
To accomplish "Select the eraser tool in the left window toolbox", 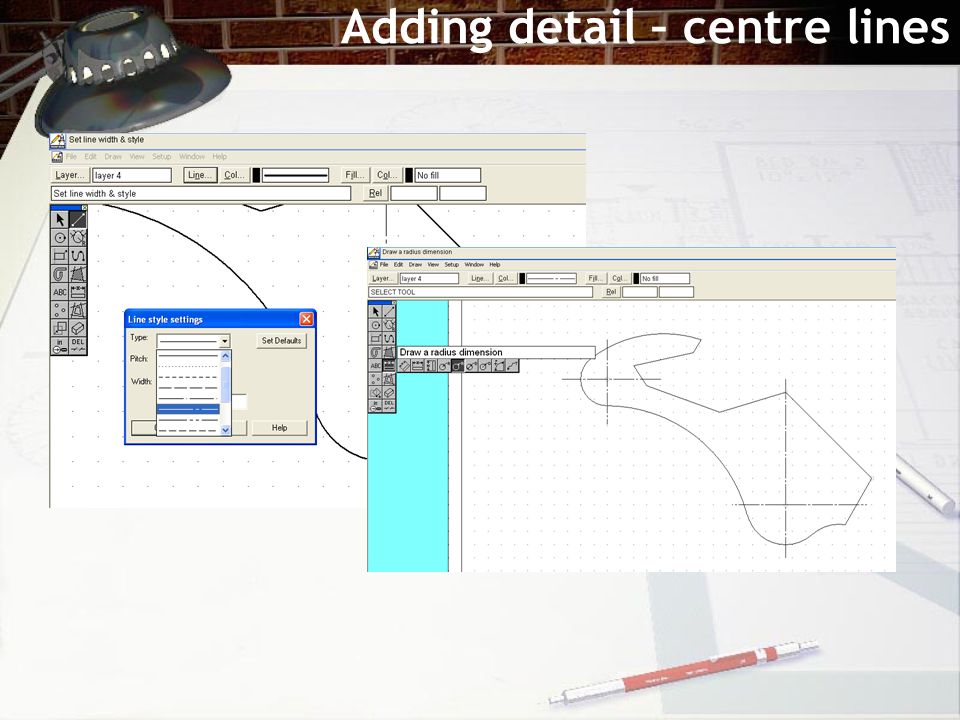I will [78, 328].
